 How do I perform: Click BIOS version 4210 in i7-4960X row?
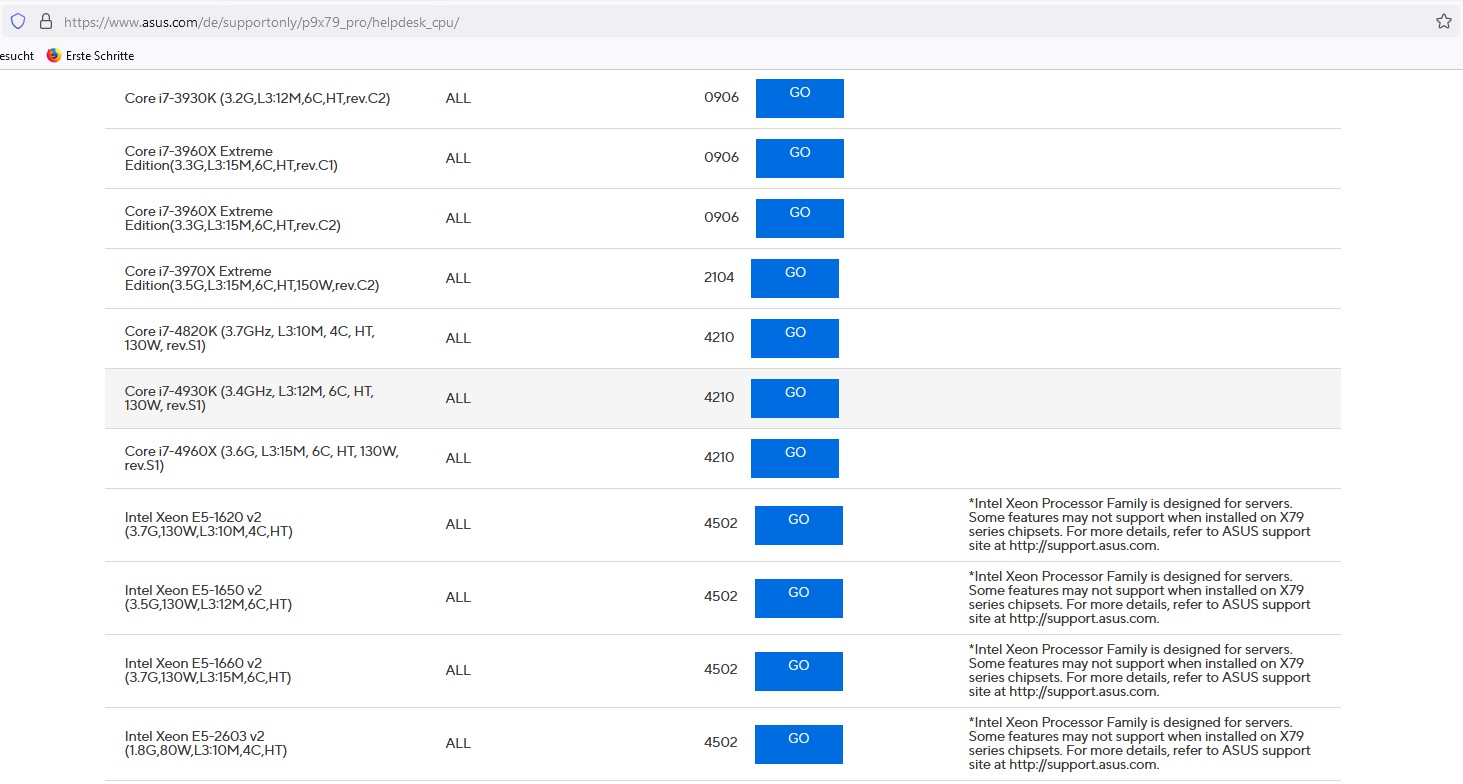pyautogui.click(x=719, y=457)
